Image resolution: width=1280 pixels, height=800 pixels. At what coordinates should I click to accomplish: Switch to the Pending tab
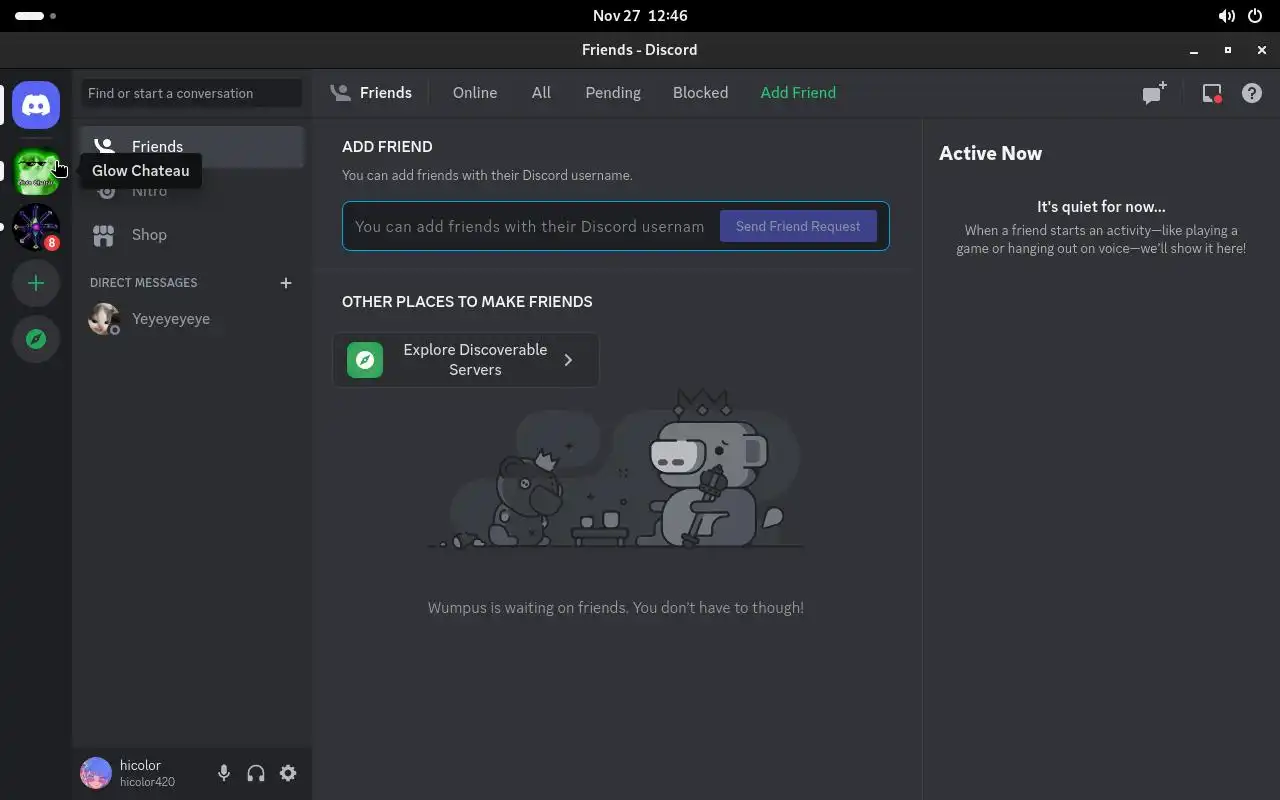613,93
